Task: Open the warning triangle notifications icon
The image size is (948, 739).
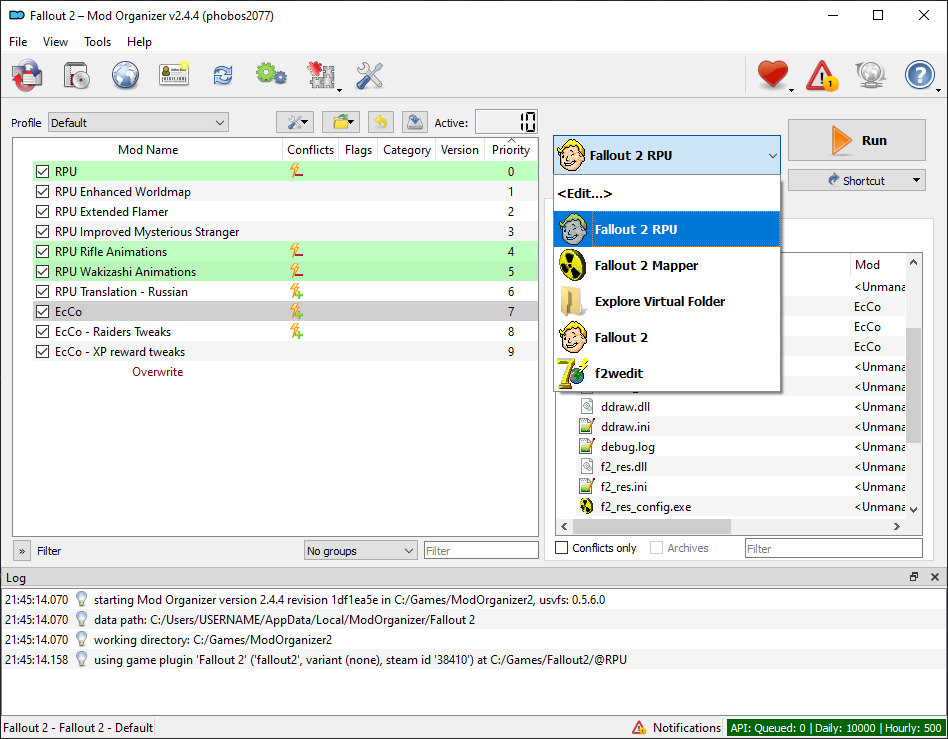Action: click(821, 76)
